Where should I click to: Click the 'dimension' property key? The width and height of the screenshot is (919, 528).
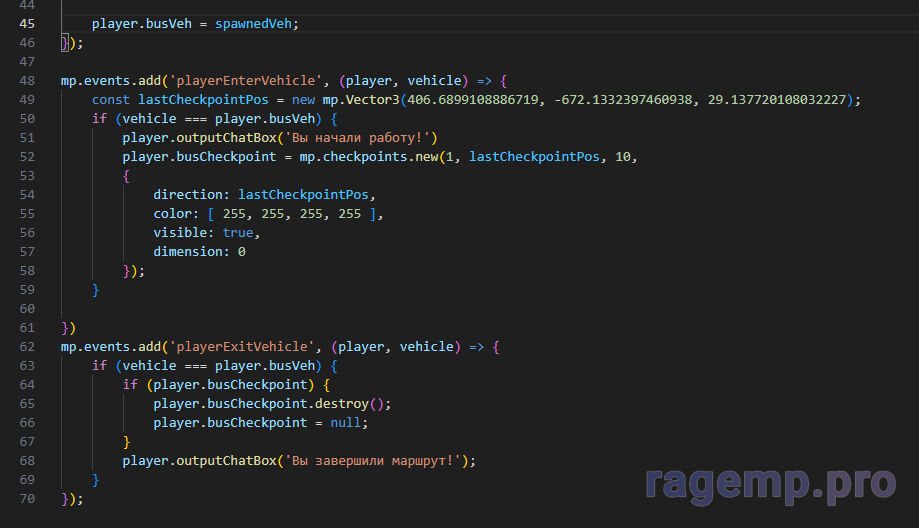pyautogui.click(x=188, y=252)
